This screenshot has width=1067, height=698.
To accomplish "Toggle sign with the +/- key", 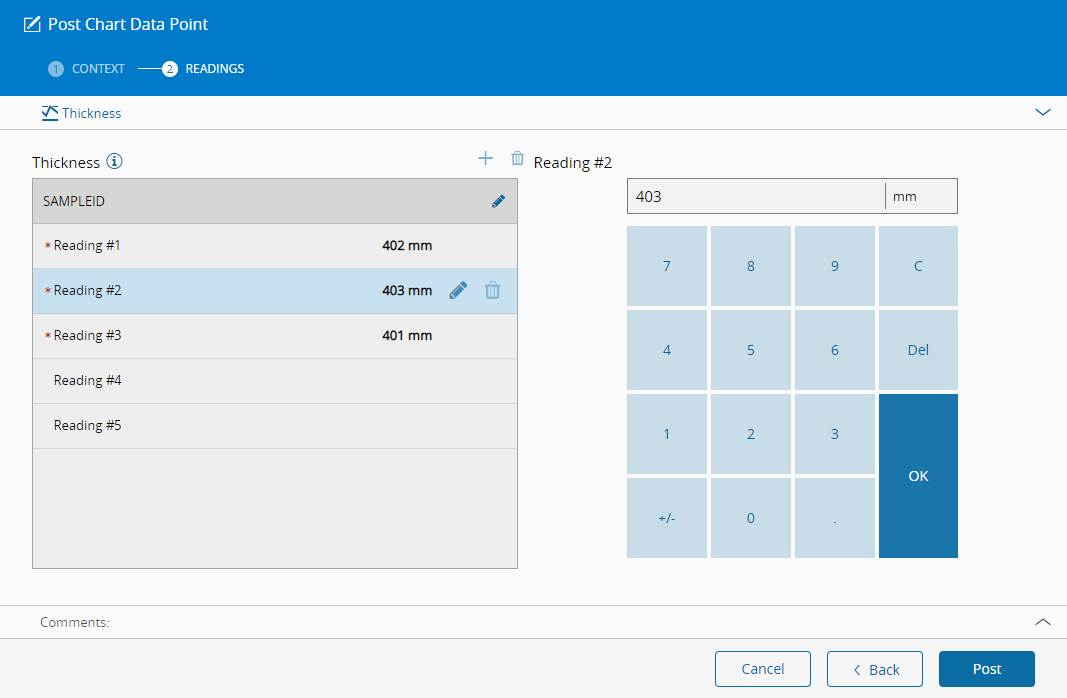I will pyautogui.click(x=666, y=518).
